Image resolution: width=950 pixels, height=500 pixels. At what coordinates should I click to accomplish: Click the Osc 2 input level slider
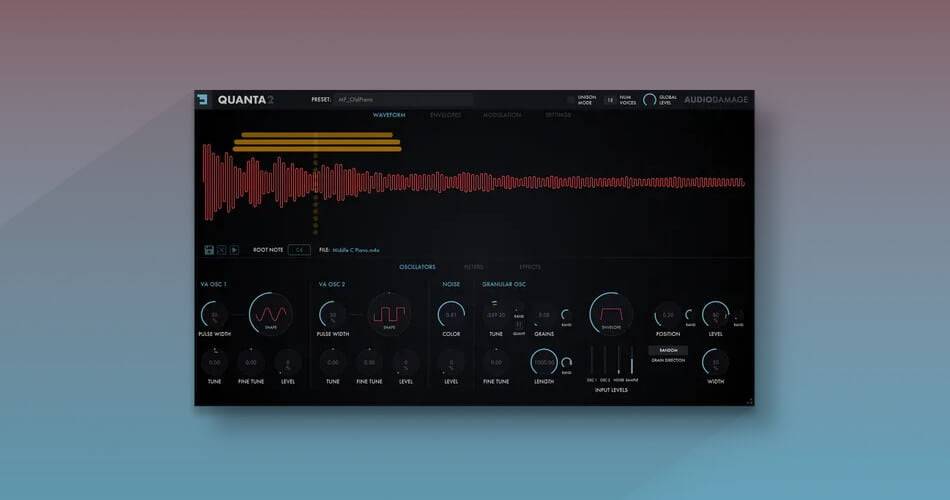(x=605, y=361)
